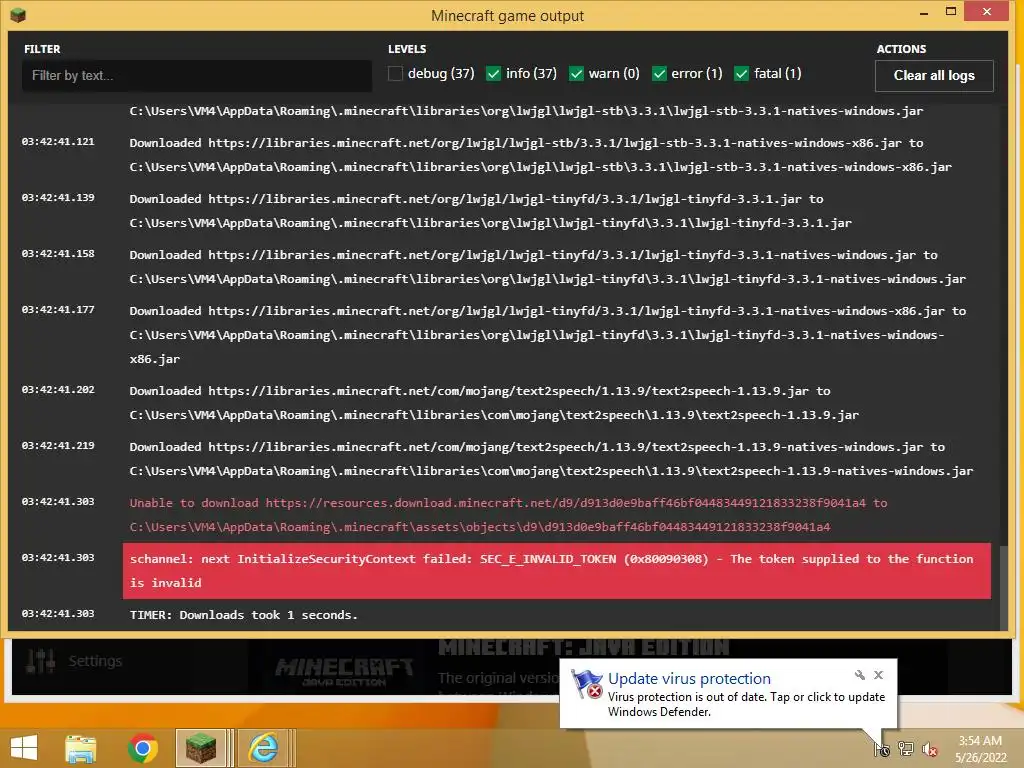1024x768 pixels.
Task: Click the Update virus protection title
Action: [689, 679]
